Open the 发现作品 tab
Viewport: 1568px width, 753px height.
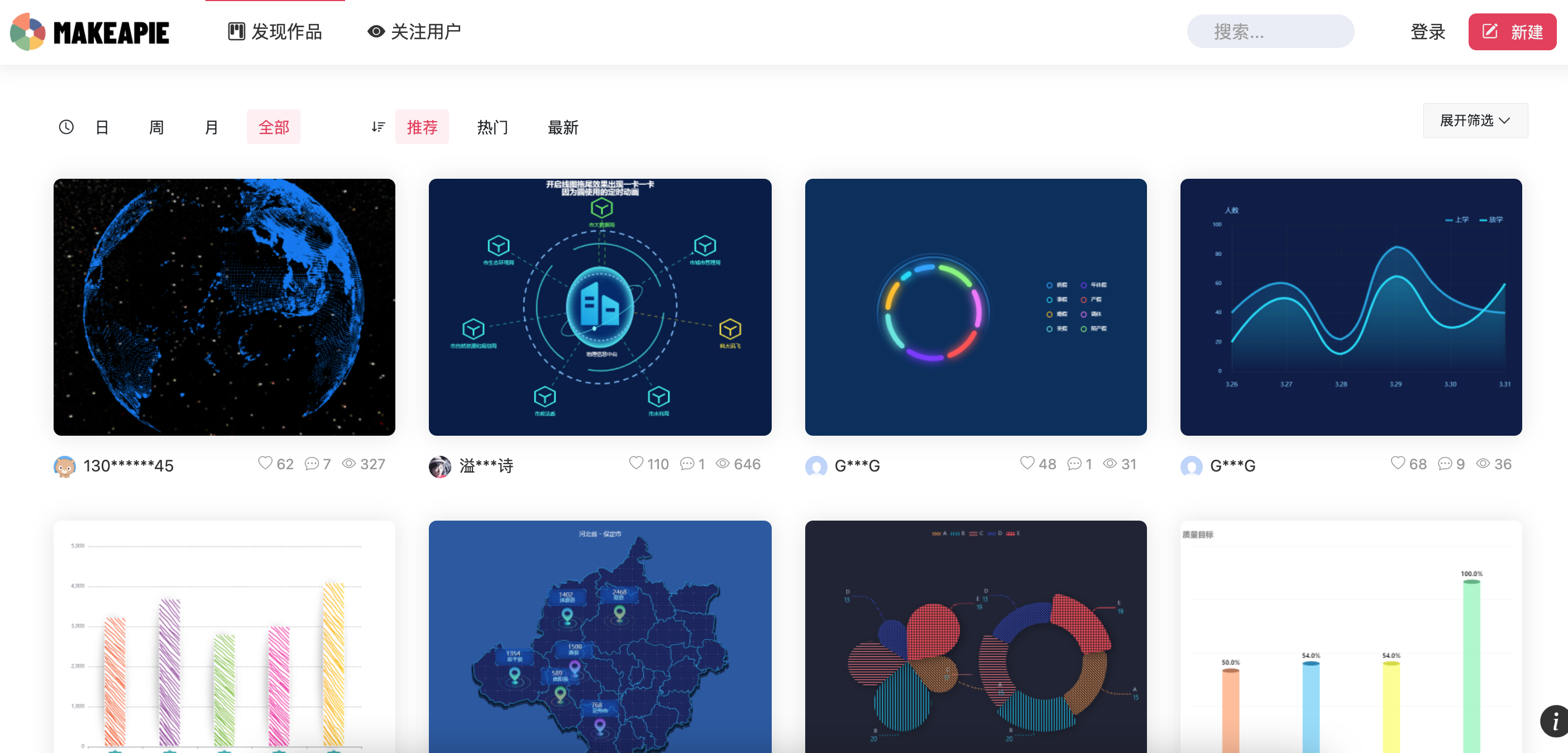275,32
